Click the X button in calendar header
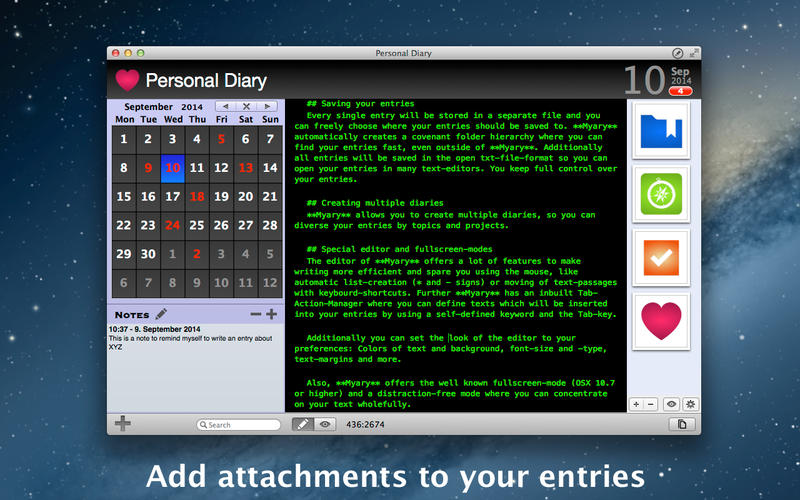This screenshot has width=800, height=500. (x=247, y=106)
